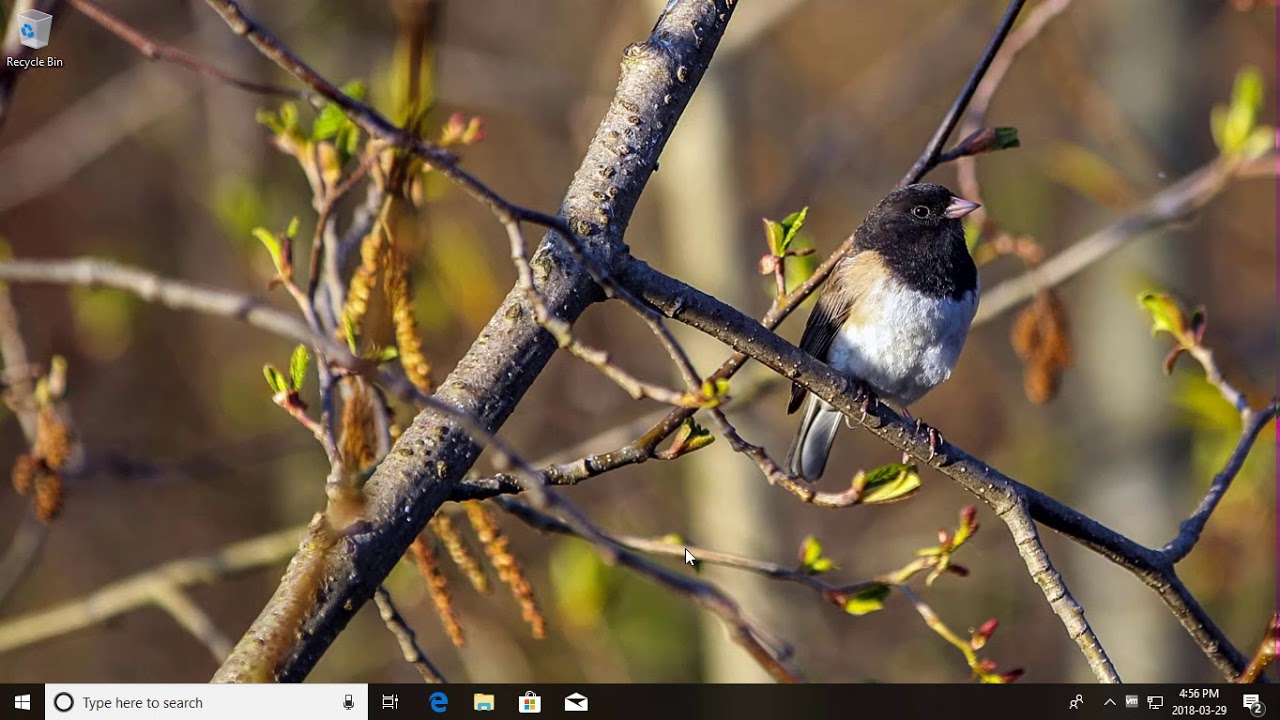
Task: Focus the 'Type here to search' field
Action: coord(207,702)
